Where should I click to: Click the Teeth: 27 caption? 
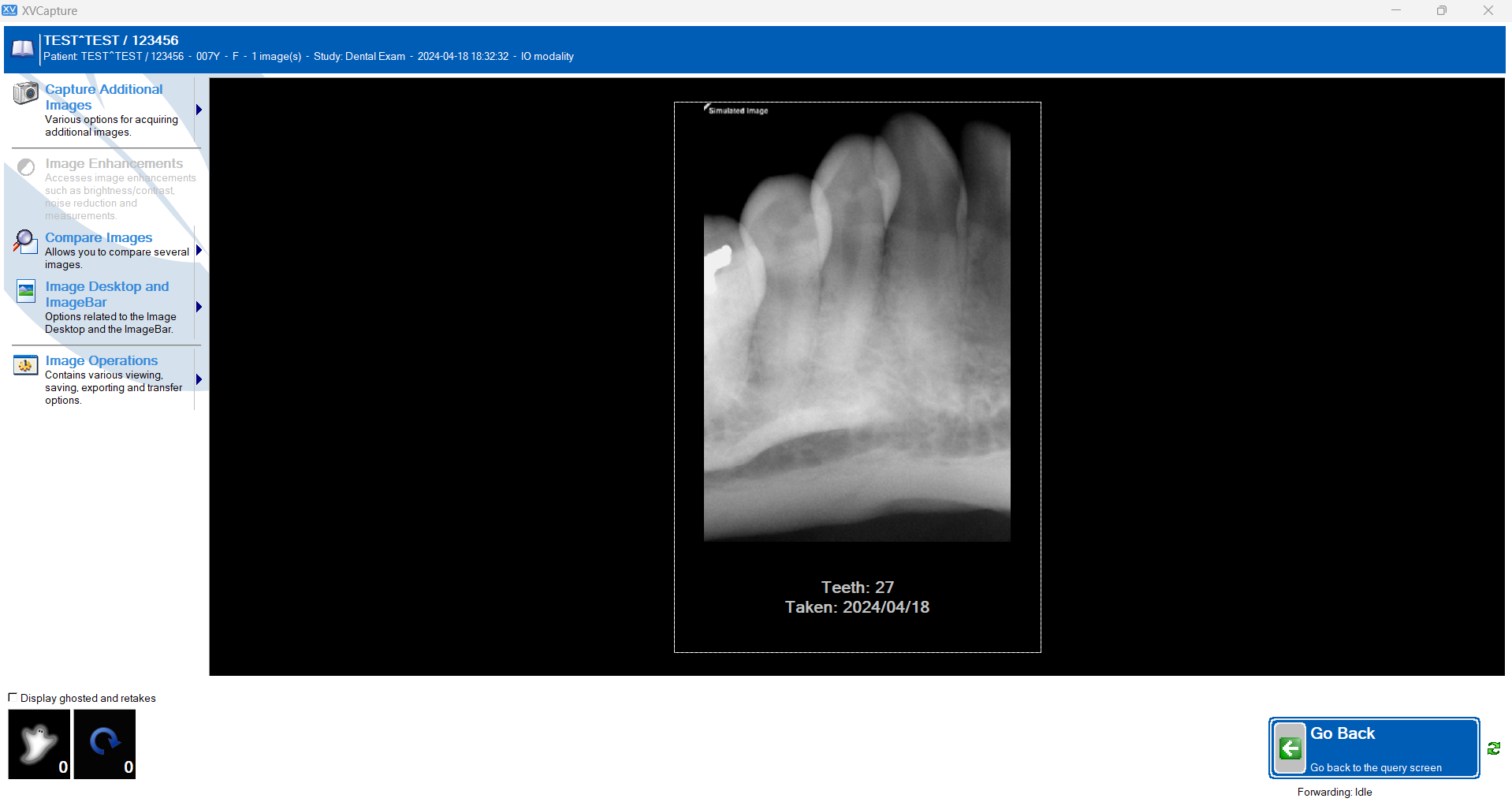[x=857, y=588]
